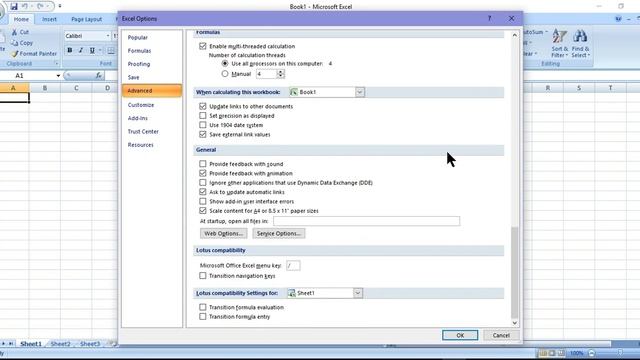Check Set precision as displayed
Viewport: 640px width, 360px height.
[203, 116]
